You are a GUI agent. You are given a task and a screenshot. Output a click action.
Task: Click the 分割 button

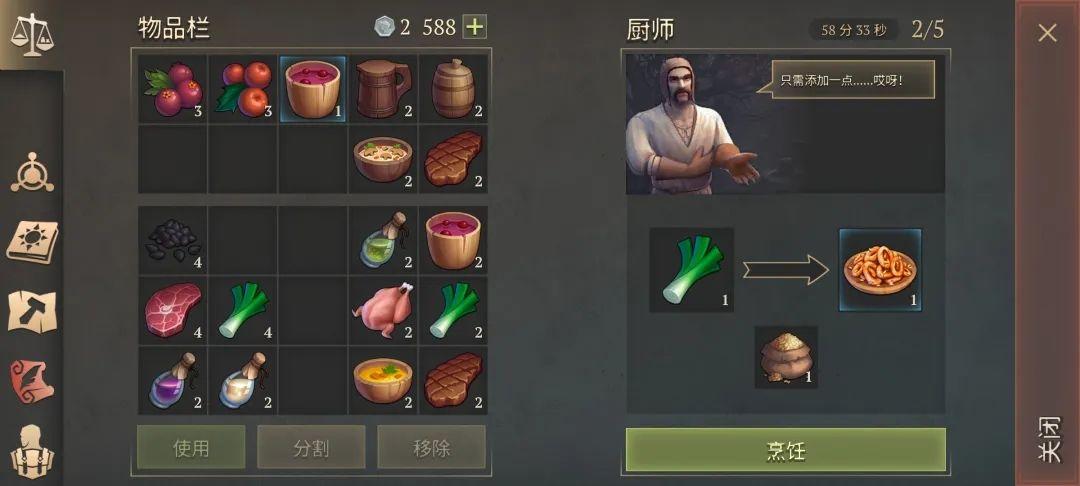click(311, 447)
